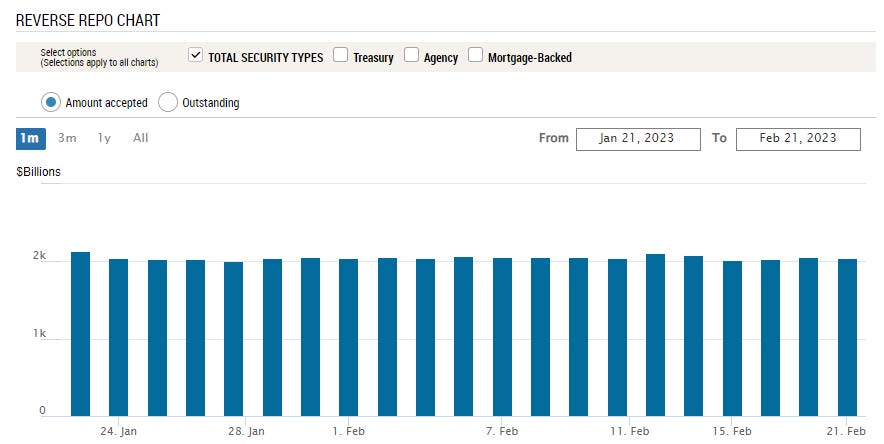Select the bar above 21. Feb

tap(847, 338)
